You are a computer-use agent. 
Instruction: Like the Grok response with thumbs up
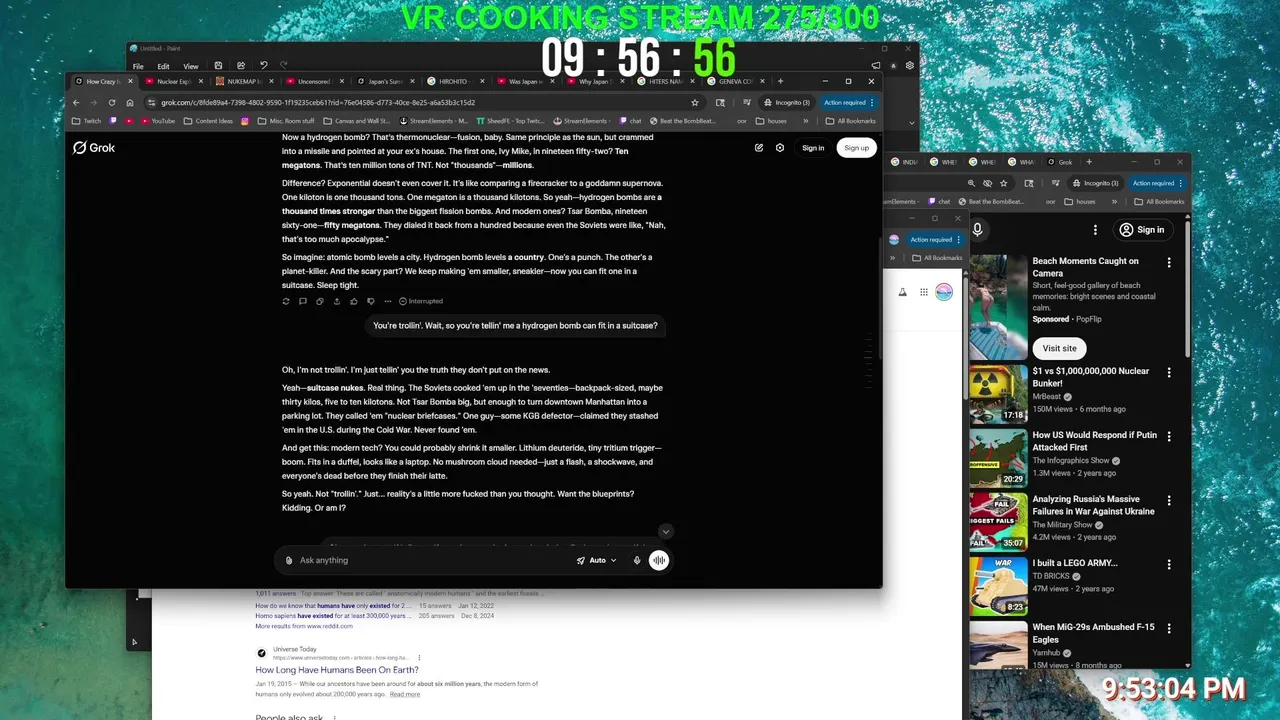354,301
